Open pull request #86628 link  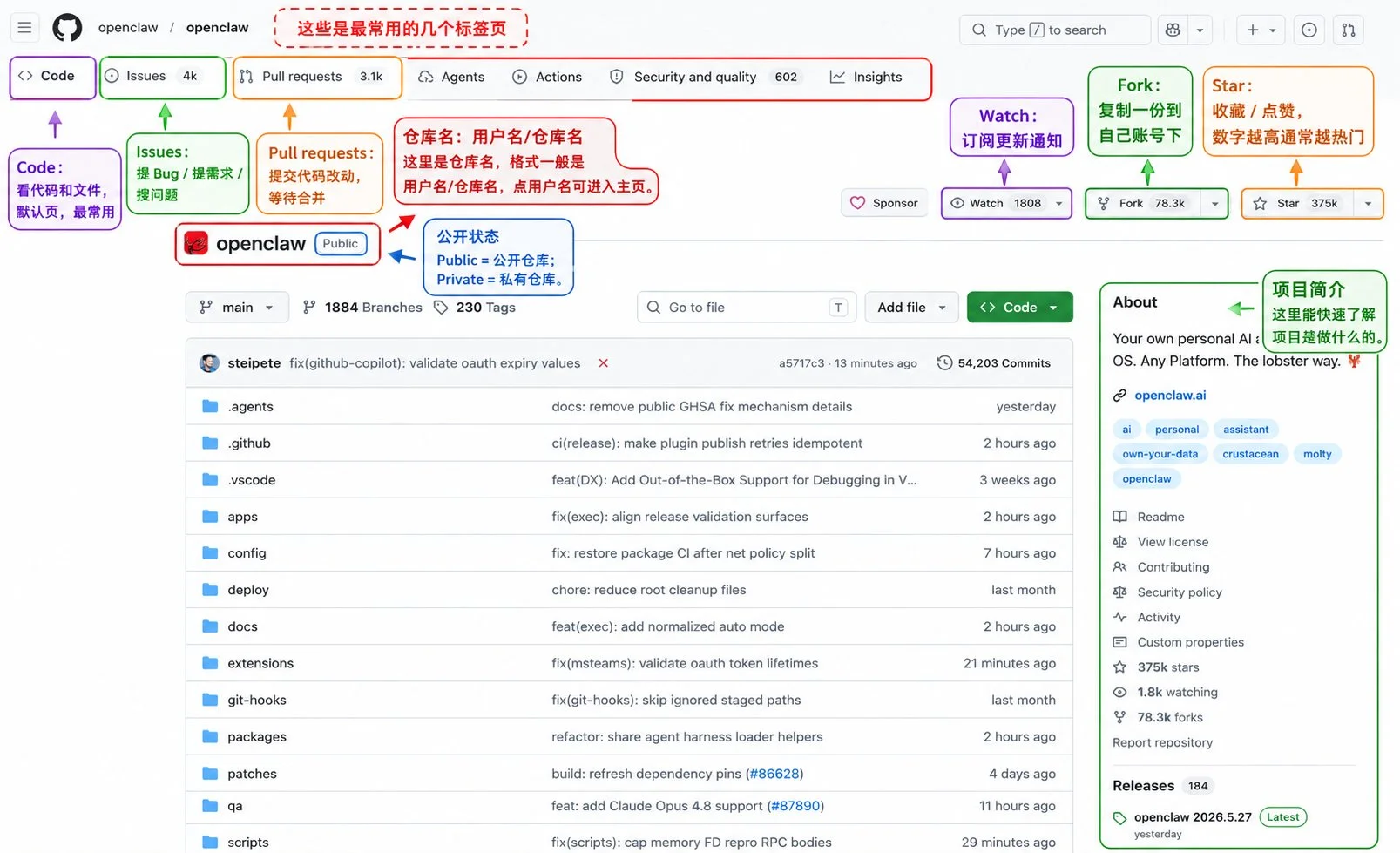coord(774,774)
